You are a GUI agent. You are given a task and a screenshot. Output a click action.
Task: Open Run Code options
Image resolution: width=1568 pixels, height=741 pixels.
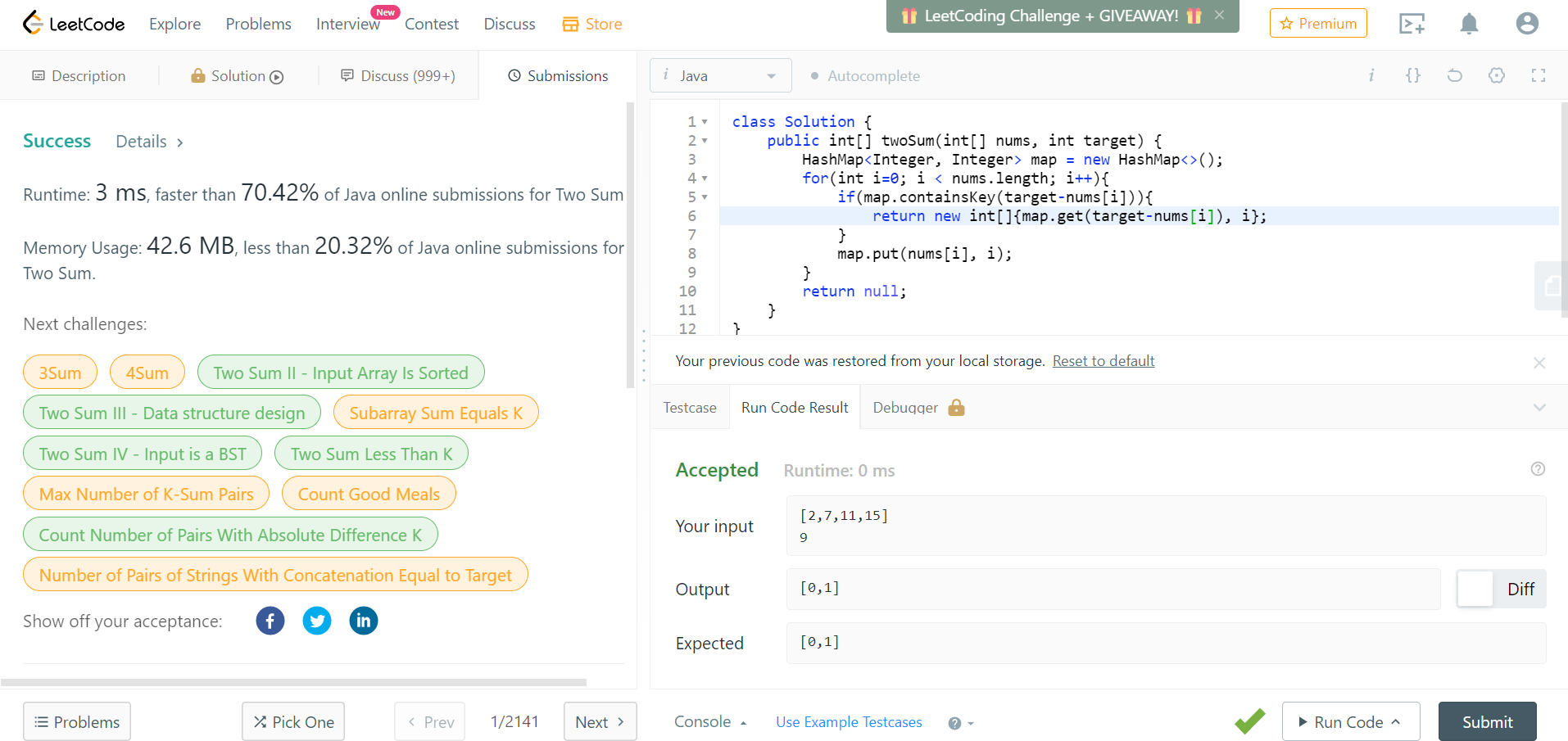pyautogui.click(x=1350, y=721)
